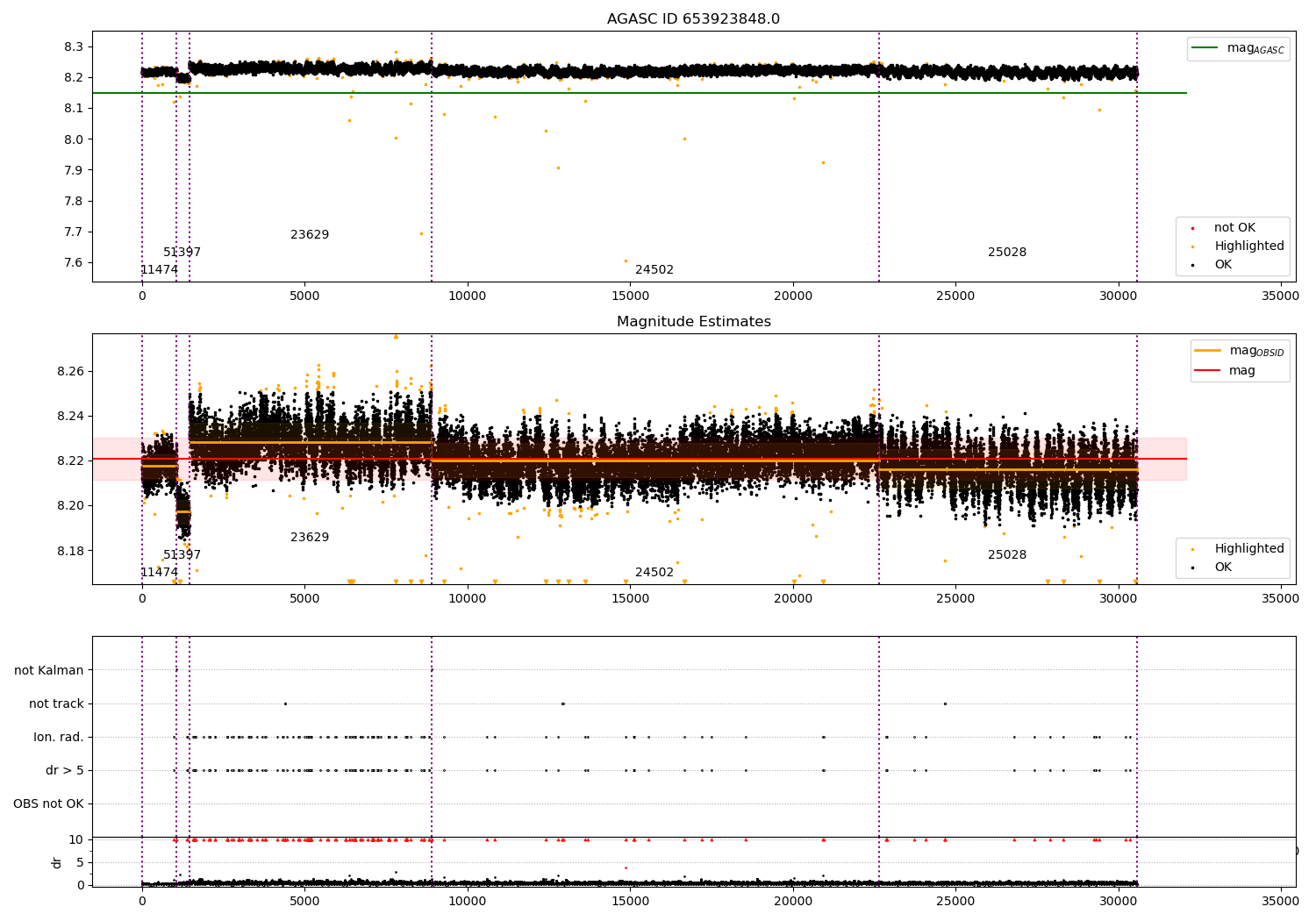Image resolution: width=1316 pixels, height=921 pixels.
Task: Click the 8.1 y-axis tick label
Action: pyautogui.click(x=74, y=109)
